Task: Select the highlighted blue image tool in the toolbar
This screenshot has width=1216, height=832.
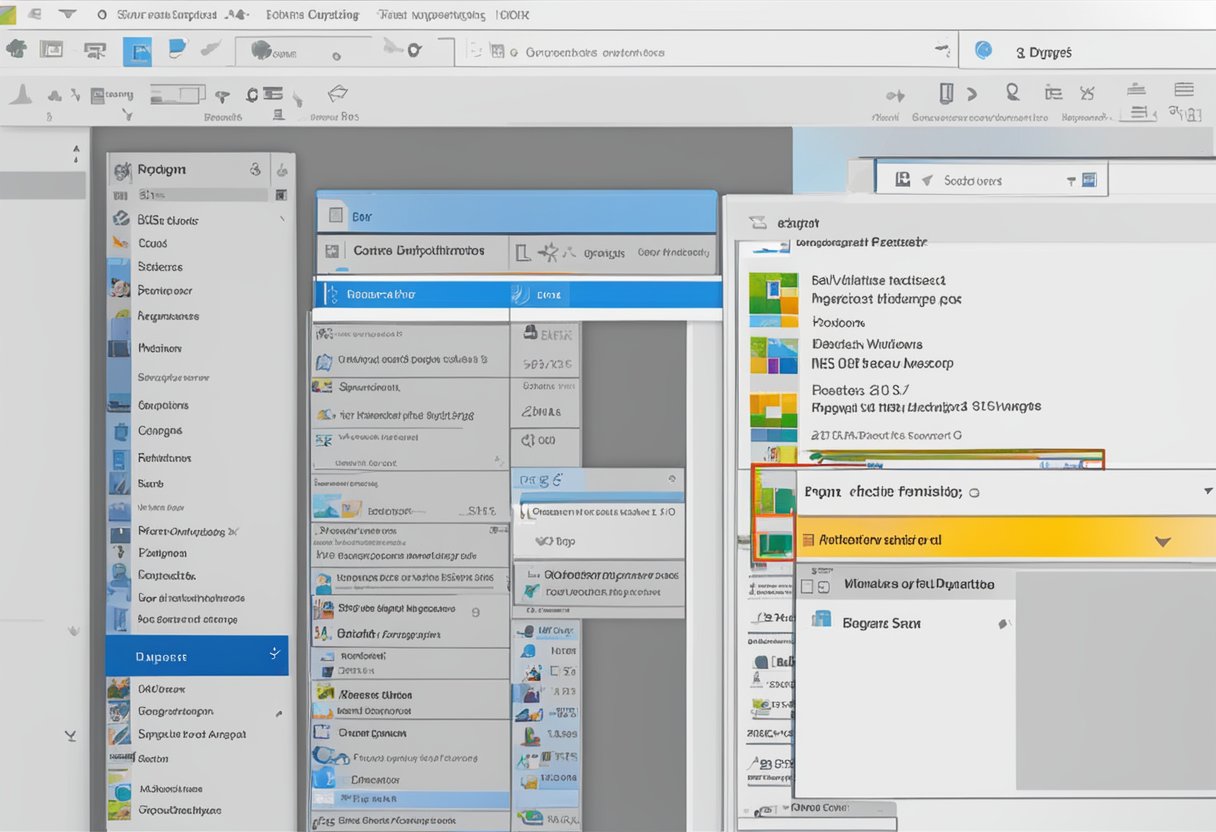Action: pos(137,51)
